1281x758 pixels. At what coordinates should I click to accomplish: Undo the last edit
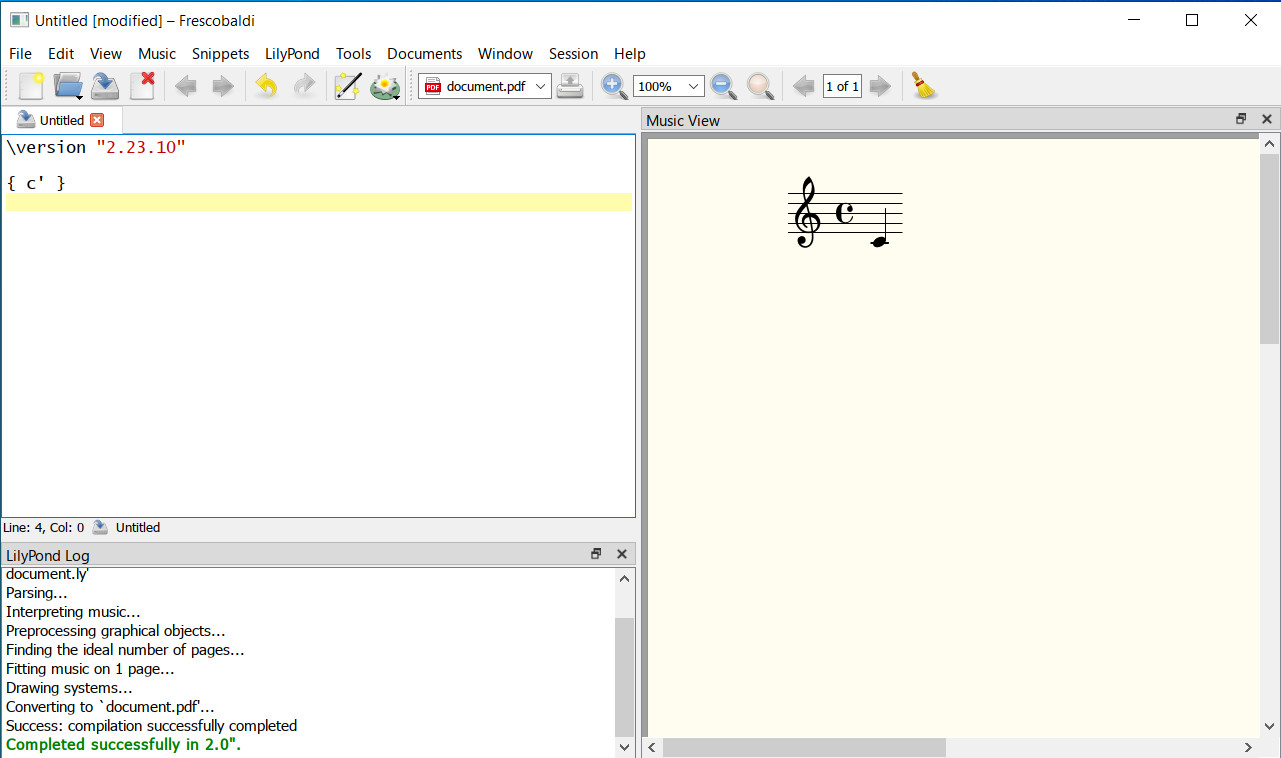pos(265,86)
